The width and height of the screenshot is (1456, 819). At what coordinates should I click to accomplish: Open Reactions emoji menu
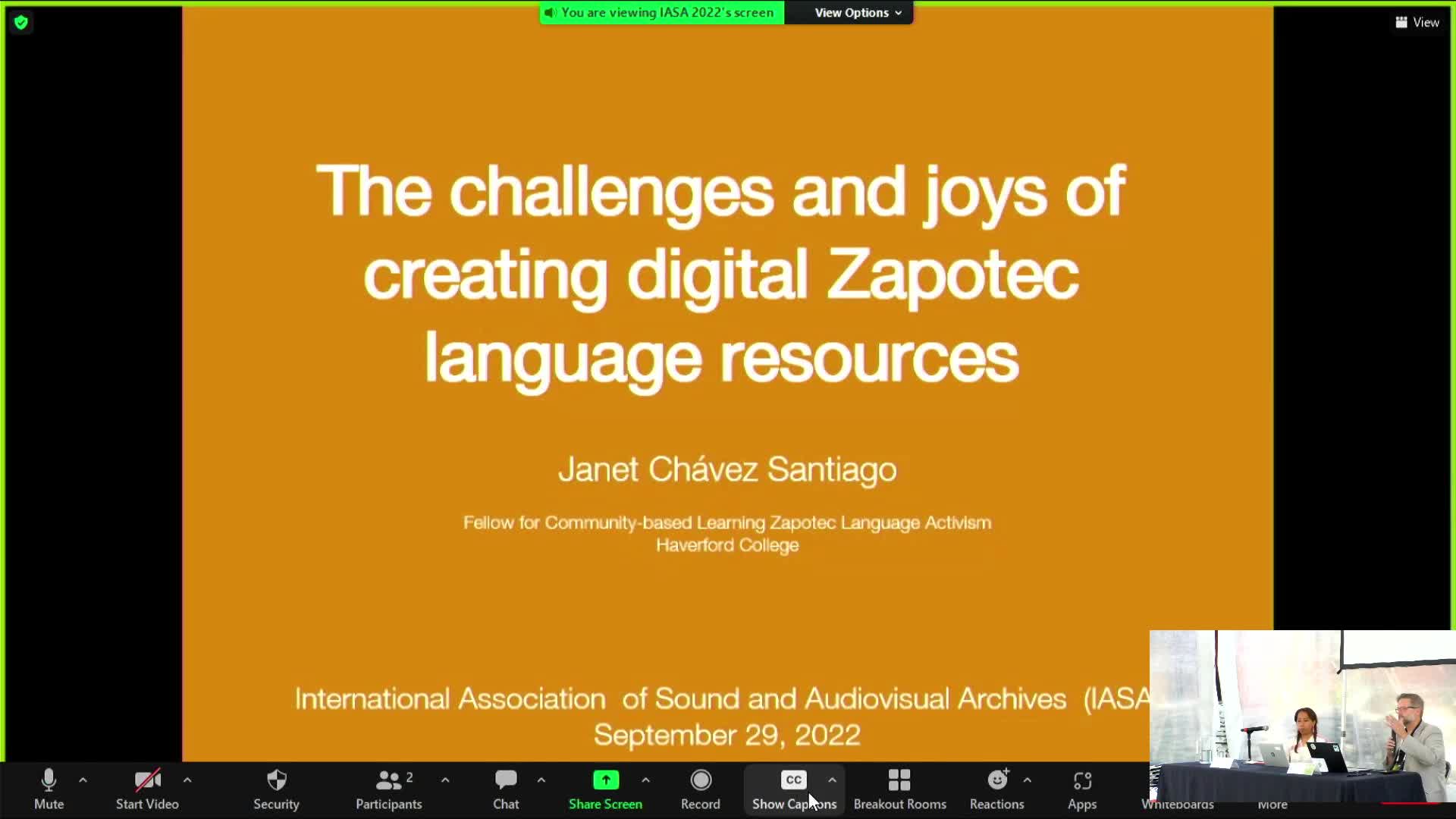(997, 789)
